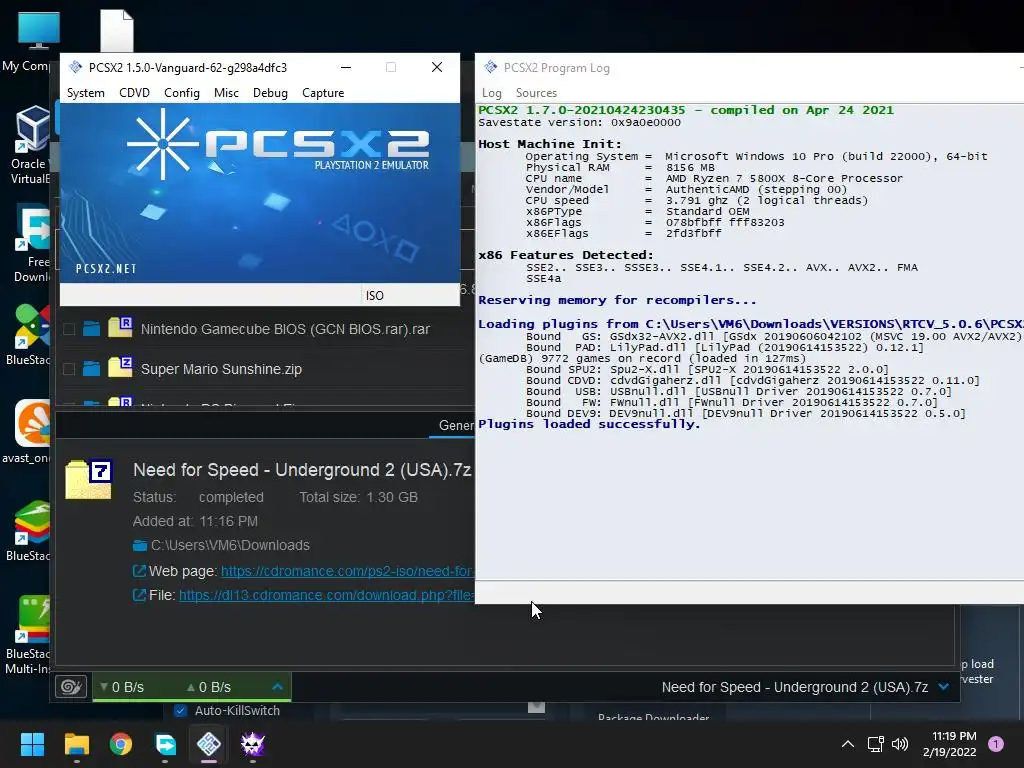Open folder icon for Super Mario Sunshine row
The width and height of the screenshot is (1024, 768).
coord(91,369)
